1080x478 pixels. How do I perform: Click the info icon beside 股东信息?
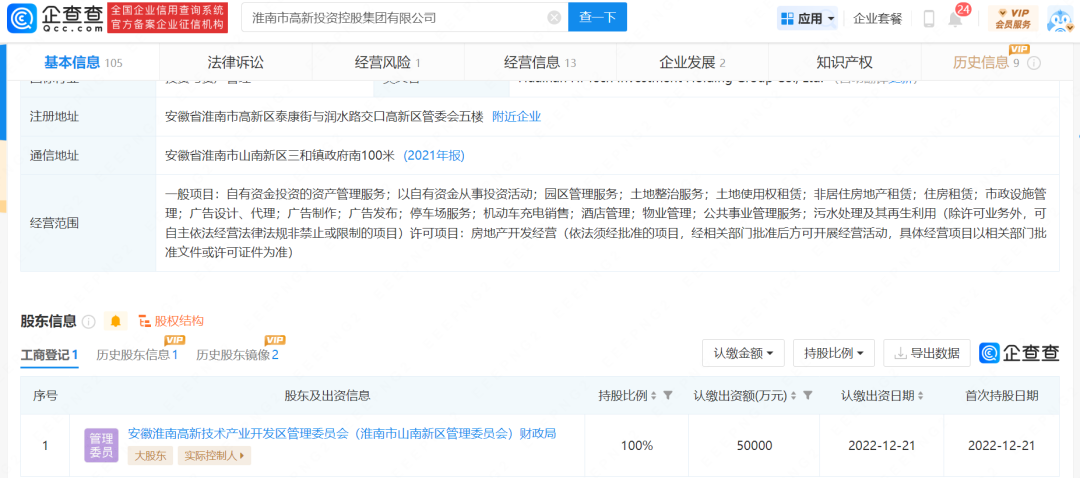click(x=89, y=321)
